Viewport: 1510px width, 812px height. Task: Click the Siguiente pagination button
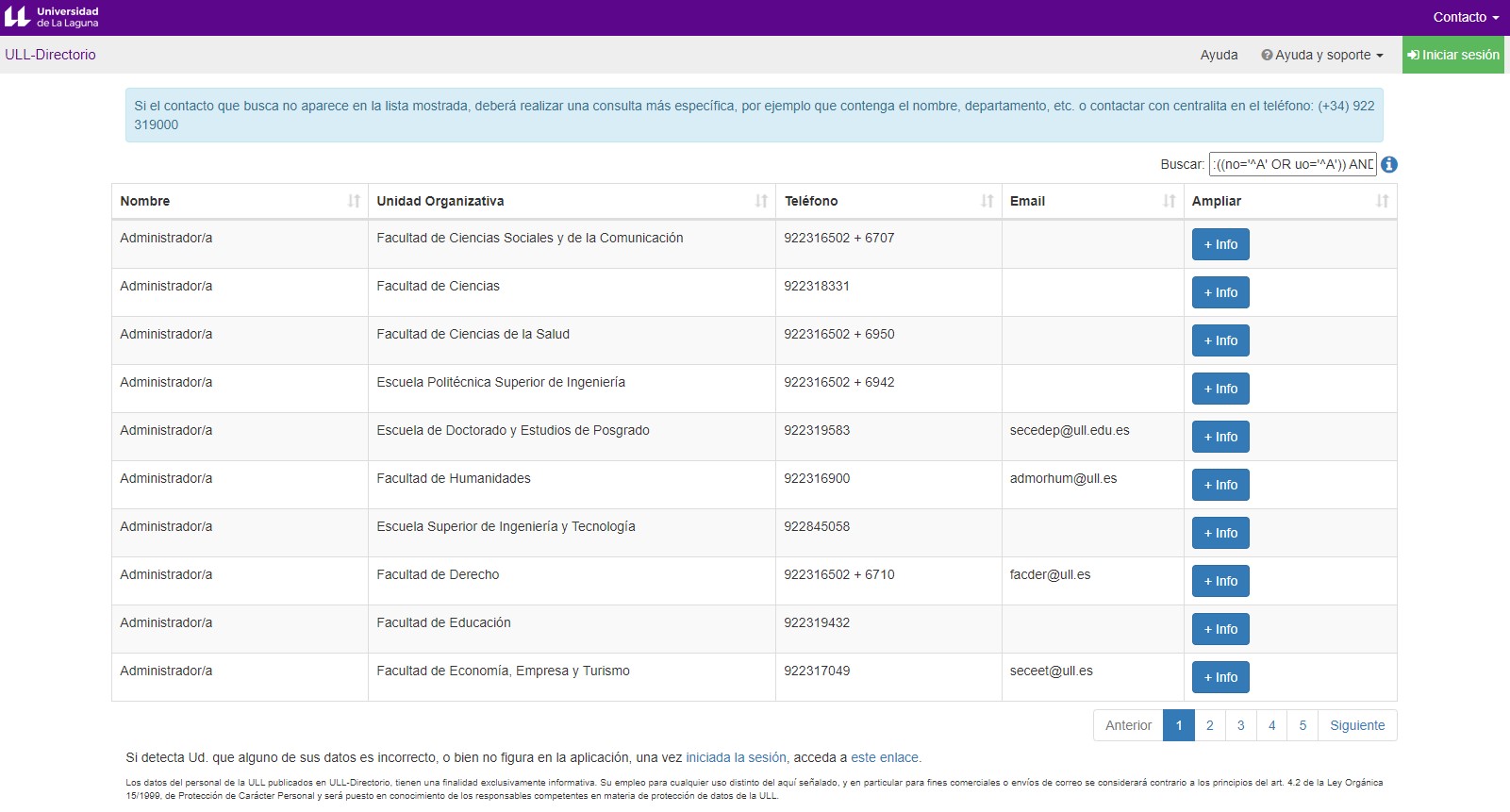click(x=1356, y=725)
